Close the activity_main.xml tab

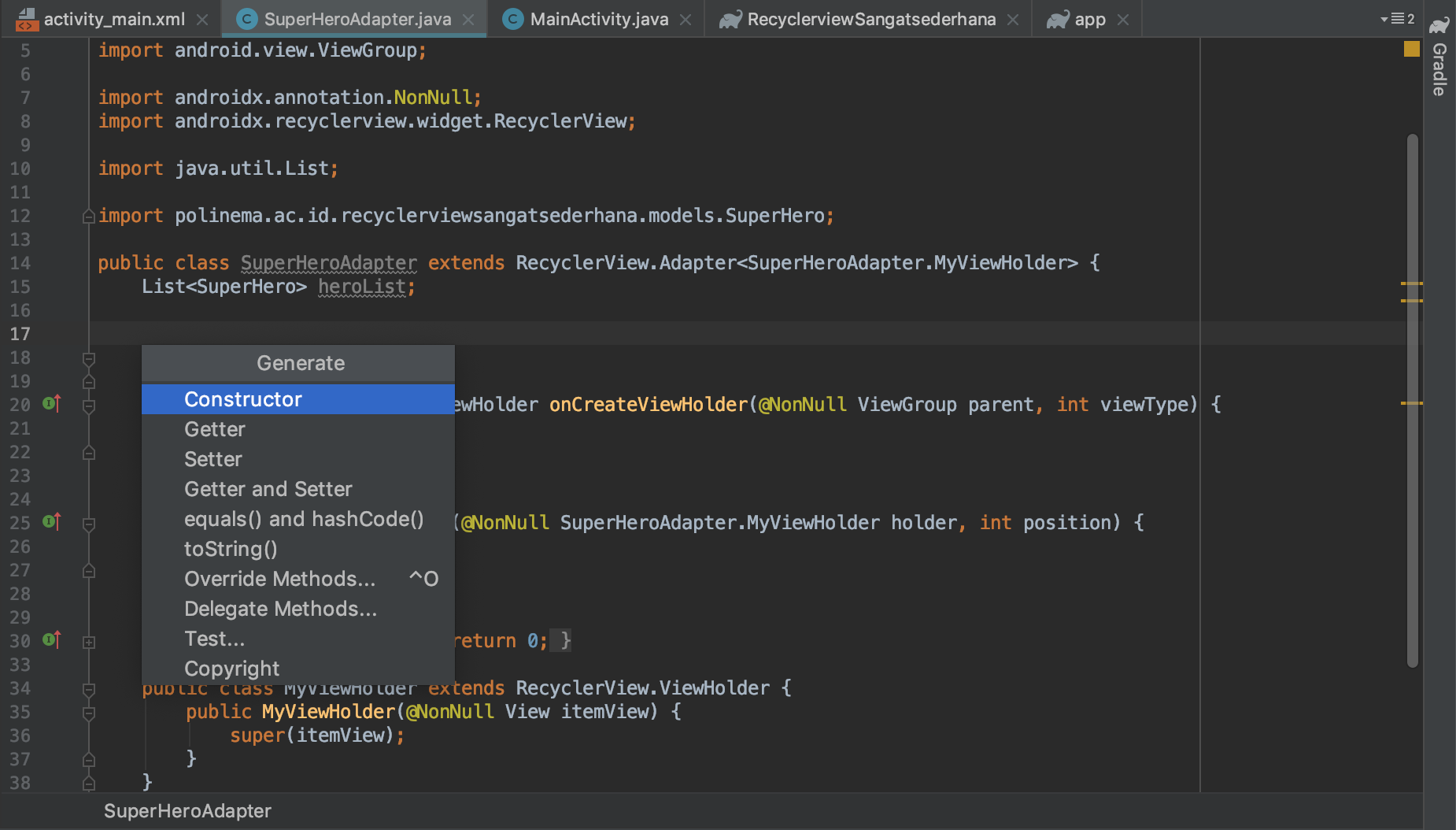tap(202, 20)
